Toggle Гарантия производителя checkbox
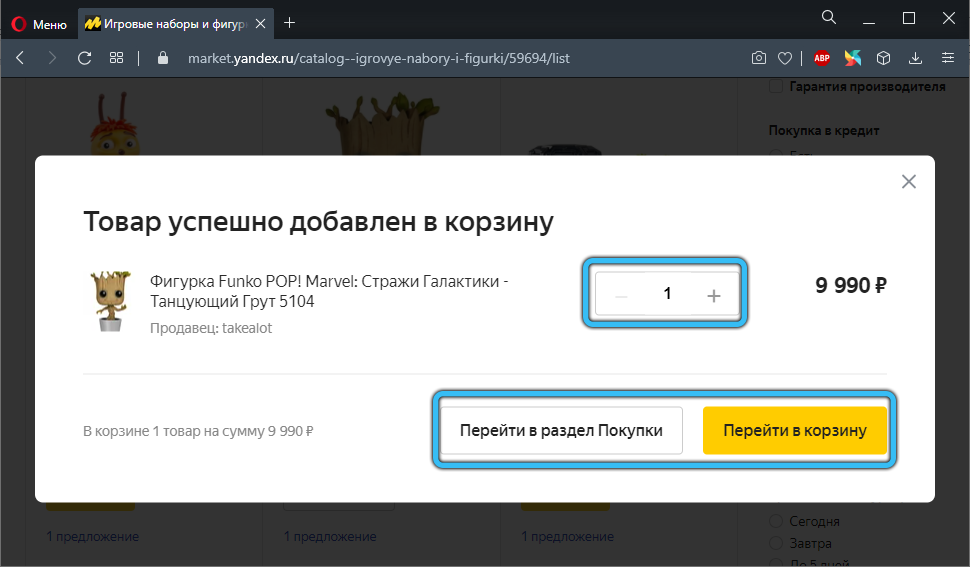This screenshot has height=567, width=970. (x=776, y=86)
